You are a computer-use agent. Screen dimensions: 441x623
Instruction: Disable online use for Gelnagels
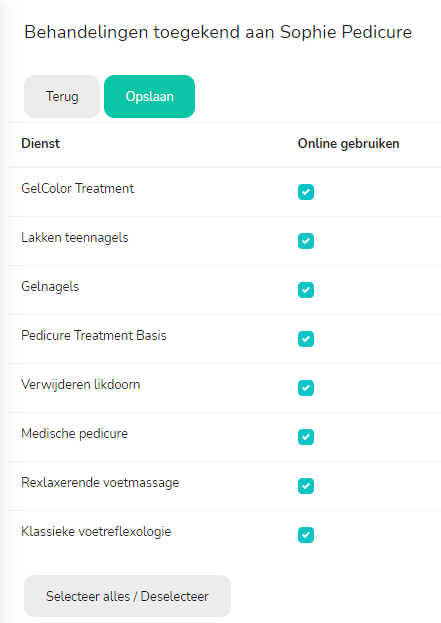tap(306, 290)
